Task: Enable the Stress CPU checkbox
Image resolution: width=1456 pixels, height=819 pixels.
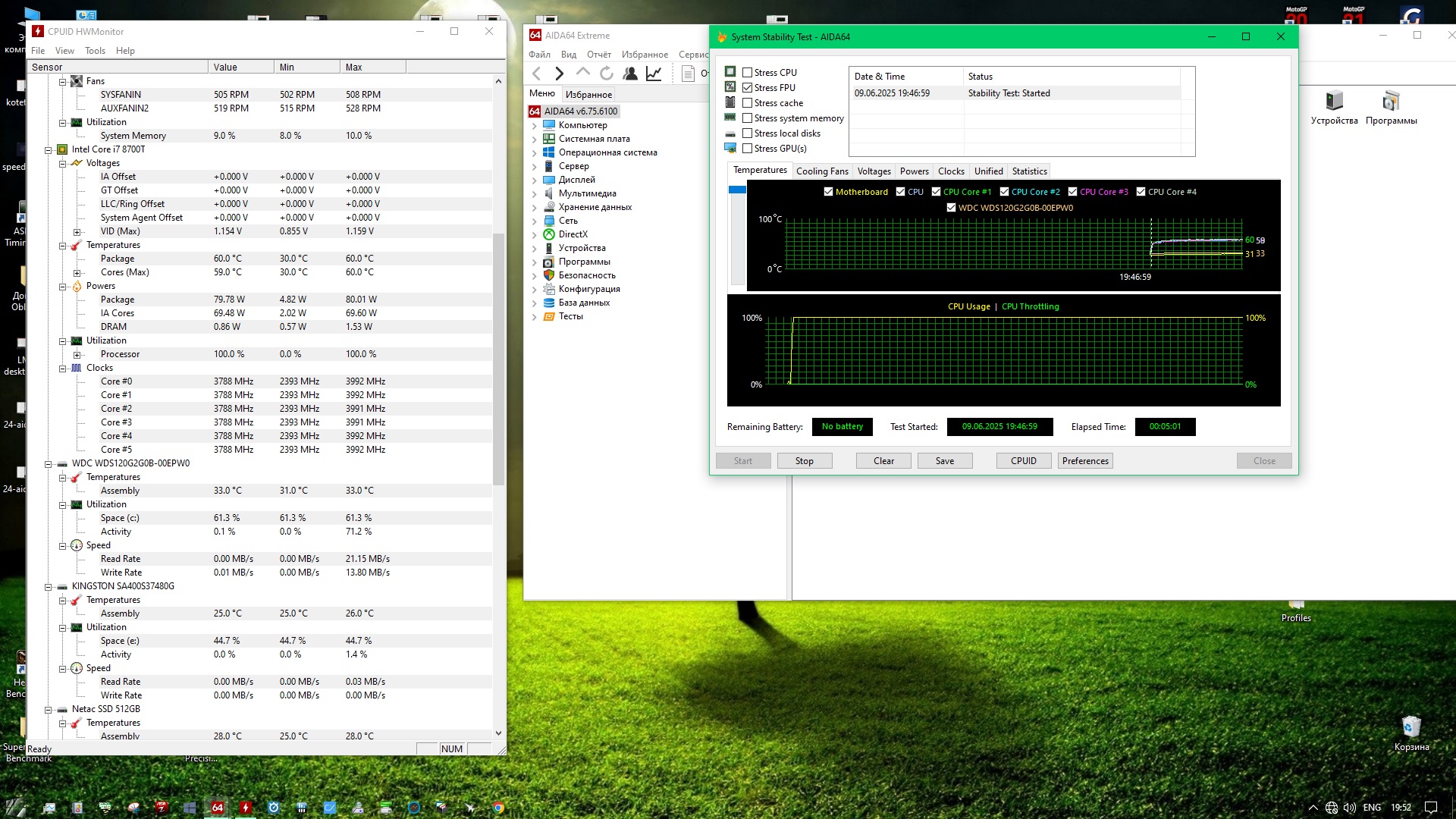Action: 748,73
